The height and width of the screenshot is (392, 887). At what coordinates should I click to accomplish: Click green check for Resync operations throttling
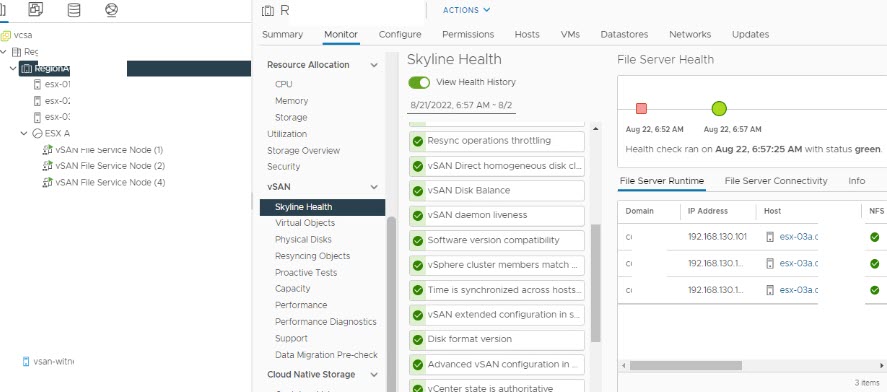tap(418, 141)
